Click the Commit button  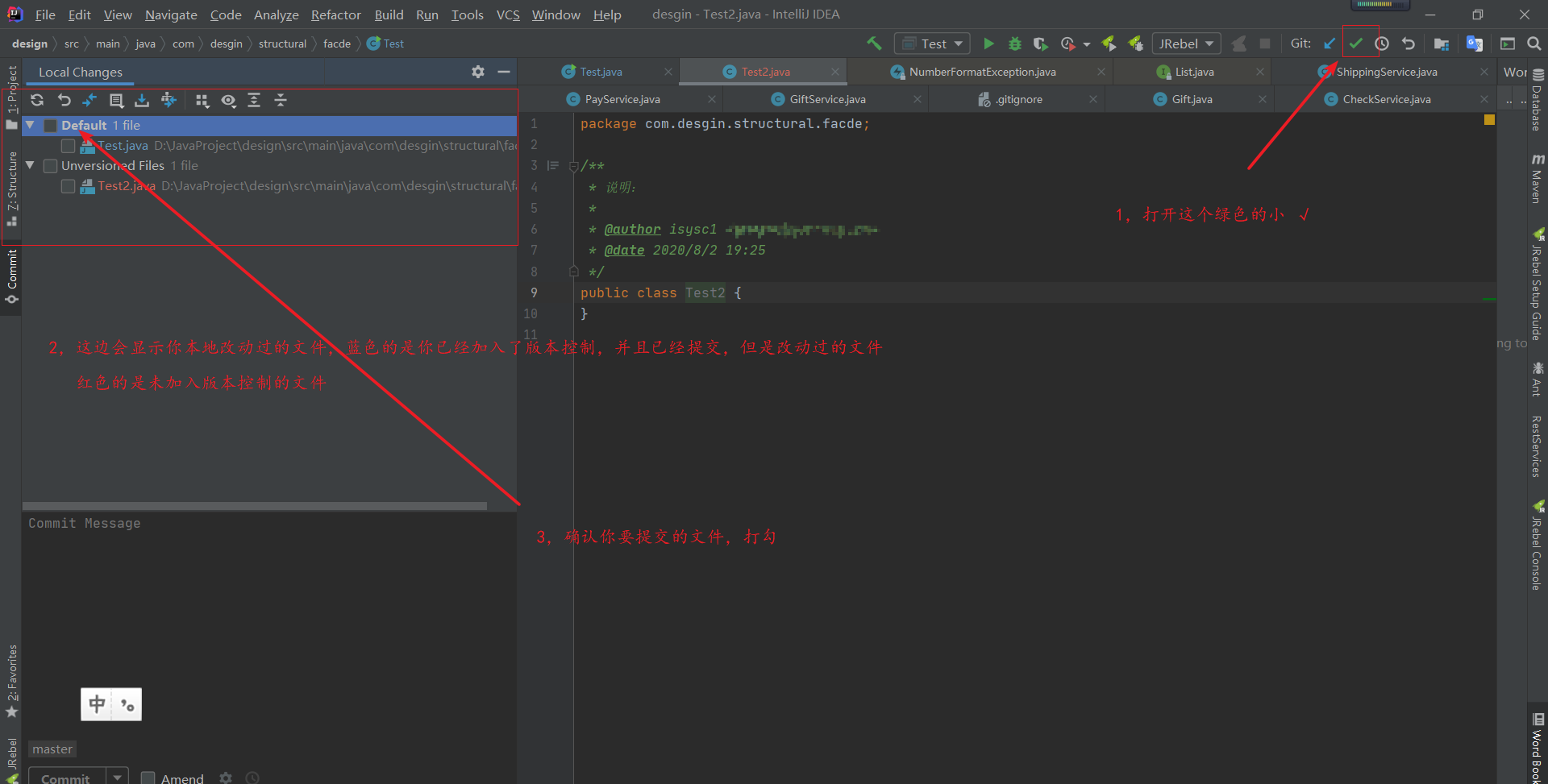click(66, 778)
